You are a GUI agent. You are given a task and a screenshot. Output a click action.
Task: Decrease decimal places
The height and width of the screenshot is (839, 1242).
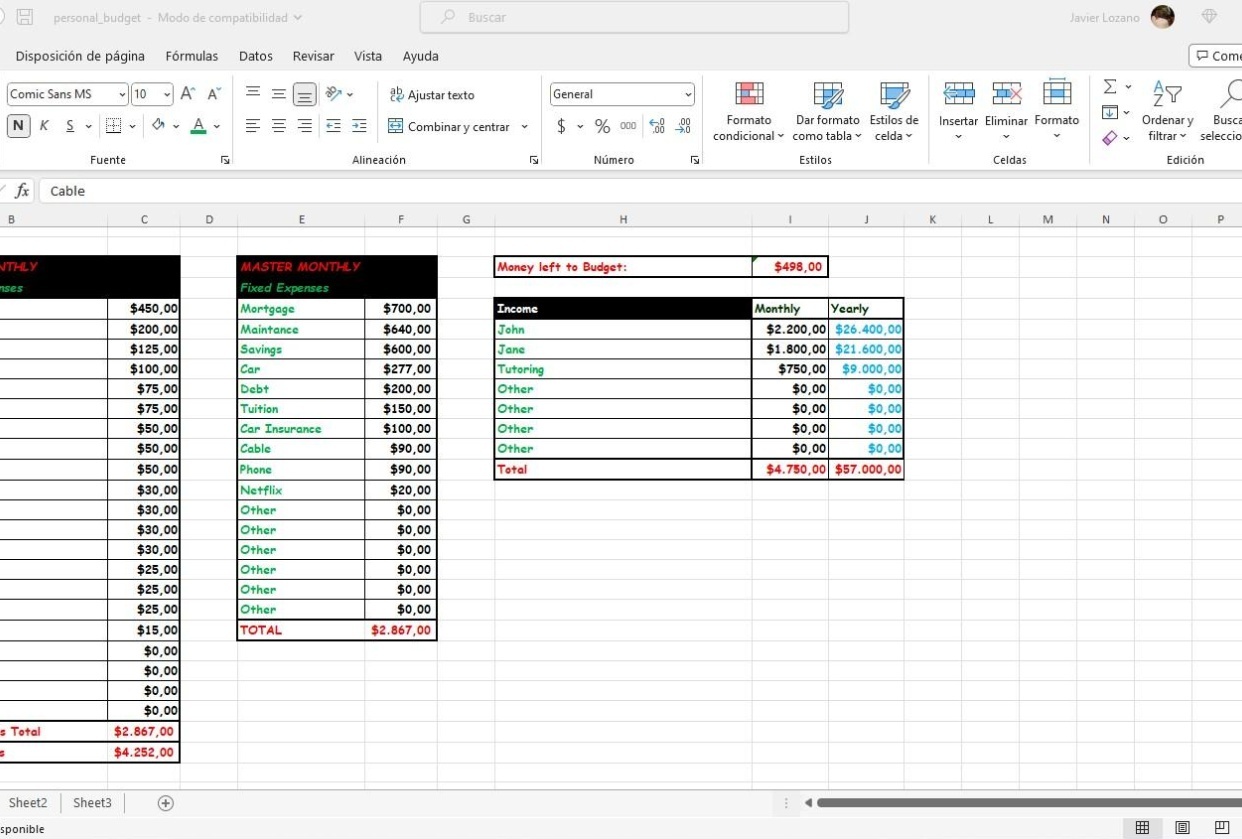point(684,126)
